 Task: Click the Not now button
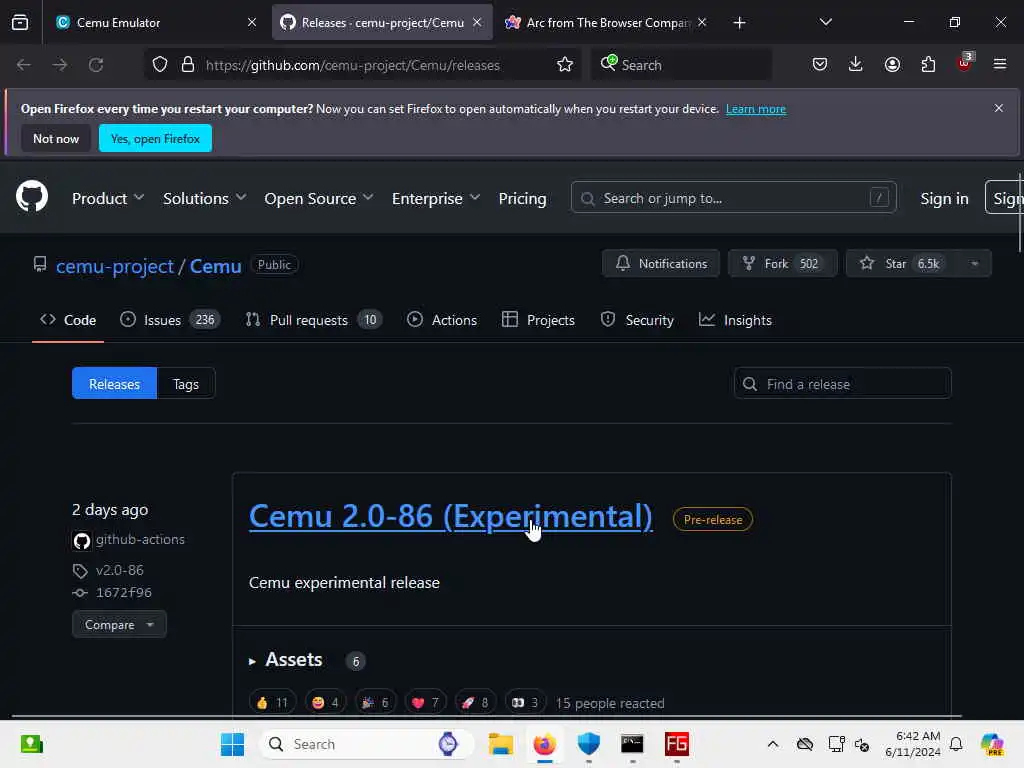(56, 138)
